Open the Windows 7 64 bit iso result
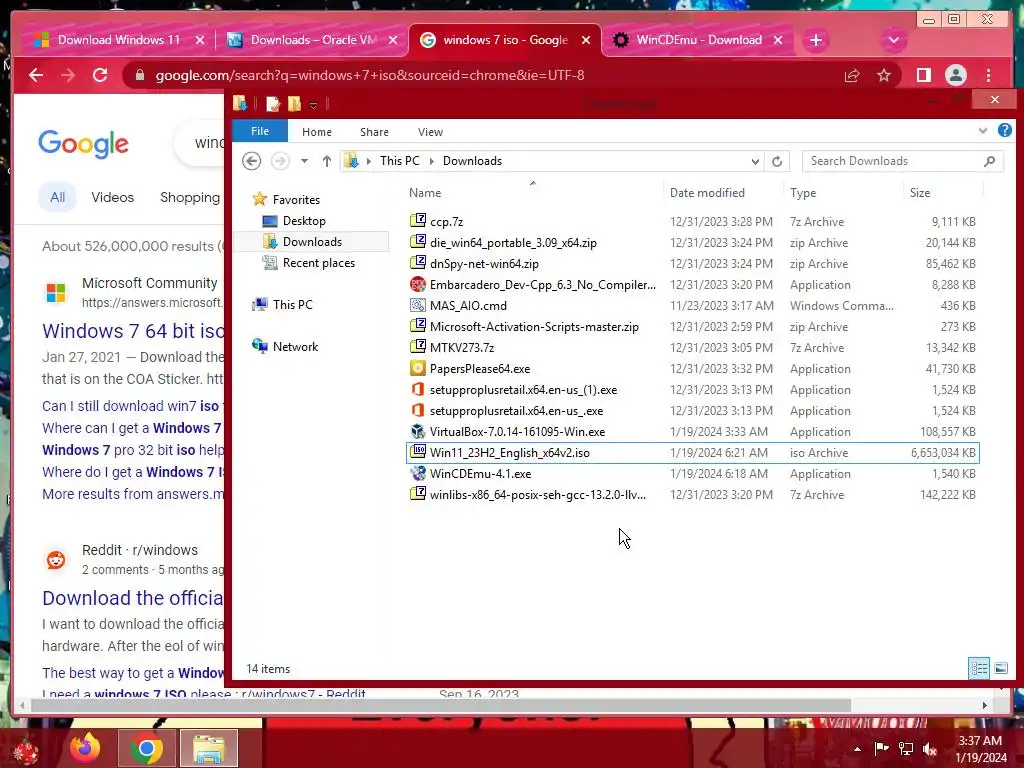Viewport: 1024px width, 768px height. (x=133, y=331)
